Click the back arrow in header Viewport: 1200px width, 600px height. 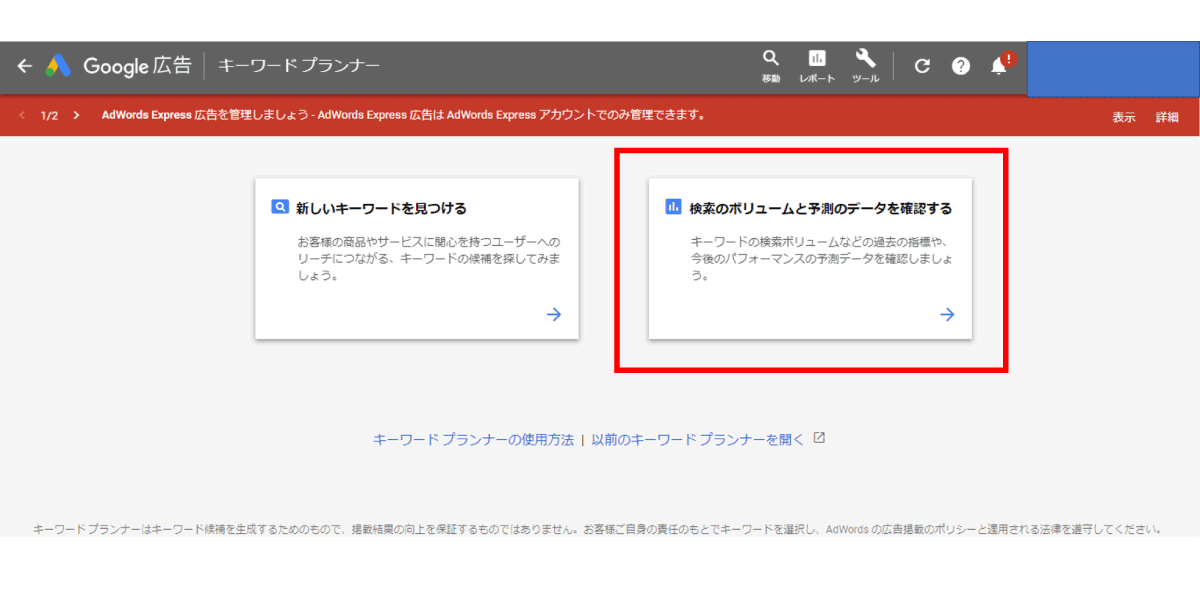[25, 66]
